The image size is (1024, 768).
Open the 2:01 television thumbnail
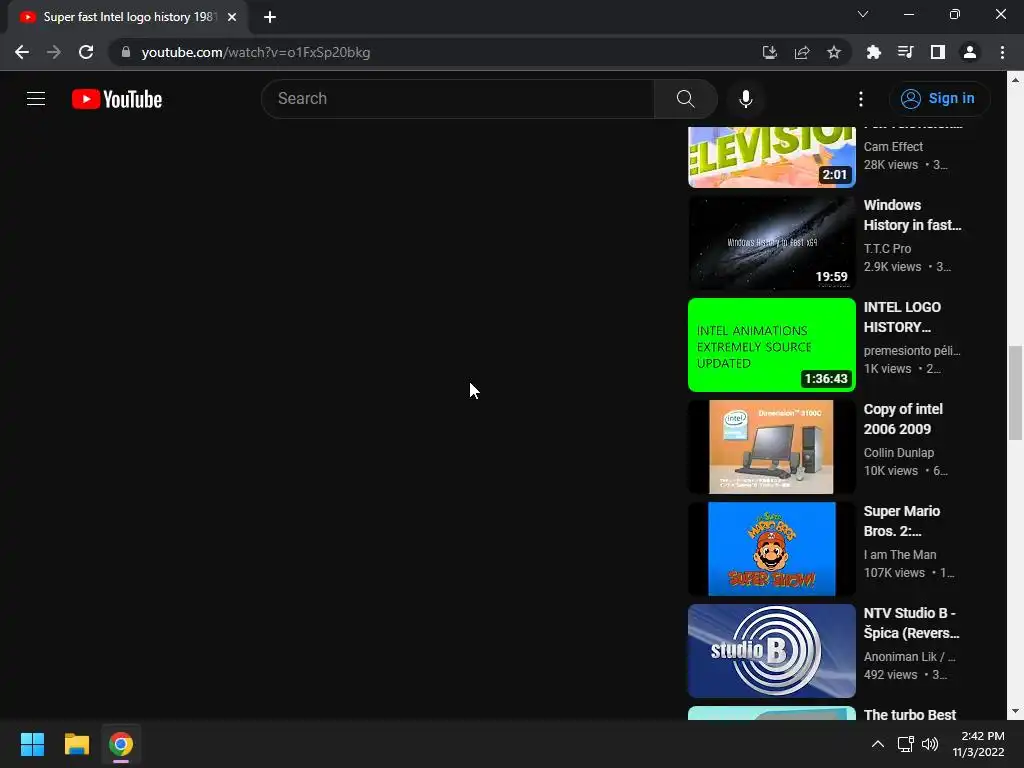tap(772, 157)
